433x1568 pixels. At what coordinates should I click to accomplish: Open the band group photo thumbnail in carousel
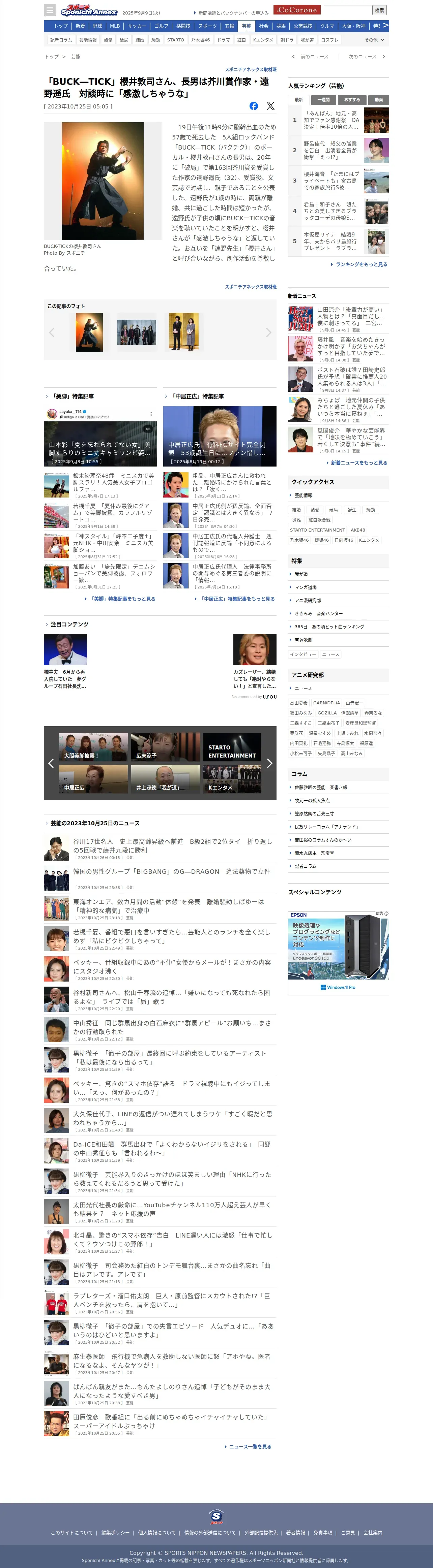tap(137, 332)
